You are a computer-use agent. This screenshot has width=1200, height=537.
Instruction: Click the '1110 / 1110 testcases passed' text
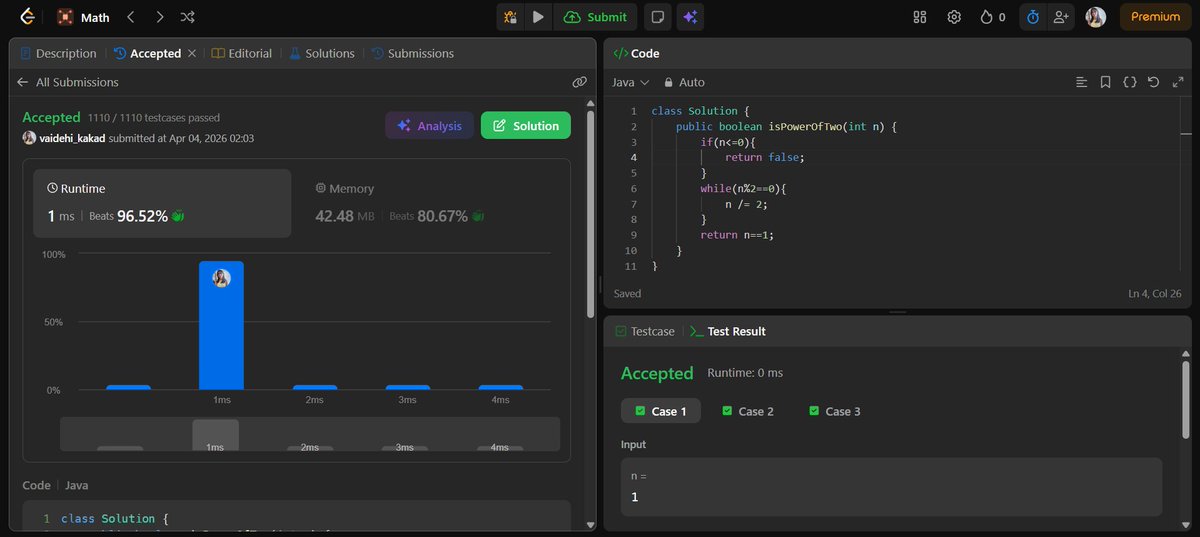[x=154, y=118]
